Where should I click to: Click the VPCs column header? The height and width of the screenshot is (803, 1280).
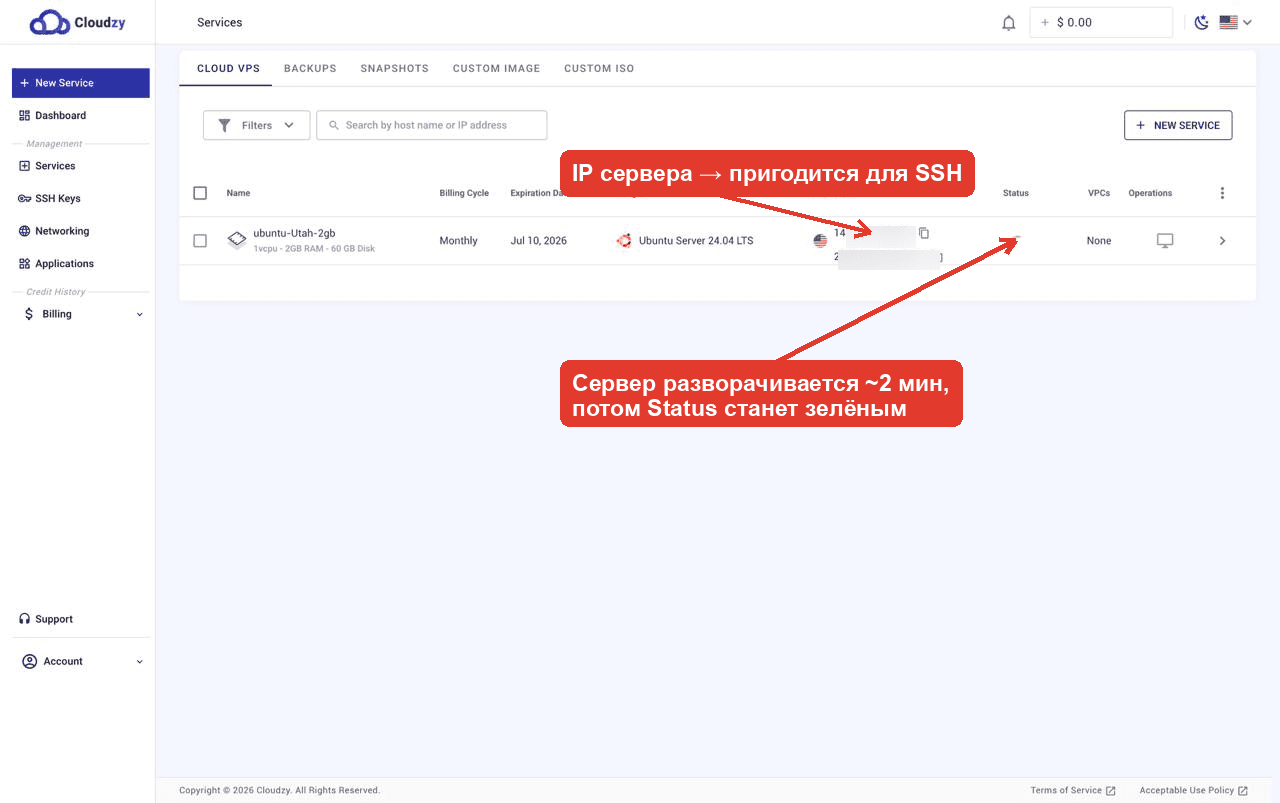tap(1099, 193)
